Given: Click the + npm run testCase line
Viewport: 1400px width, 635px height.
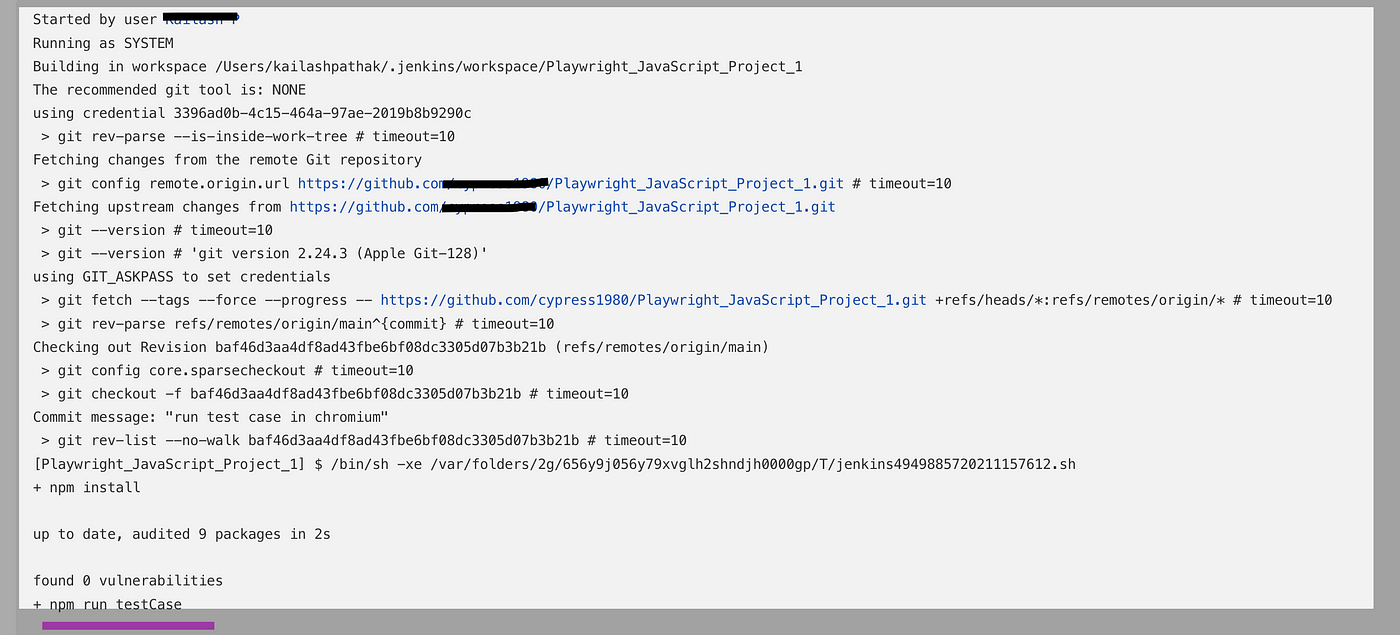Looking at the screenshot, I should pyautogui.click(x=107, y=604).
